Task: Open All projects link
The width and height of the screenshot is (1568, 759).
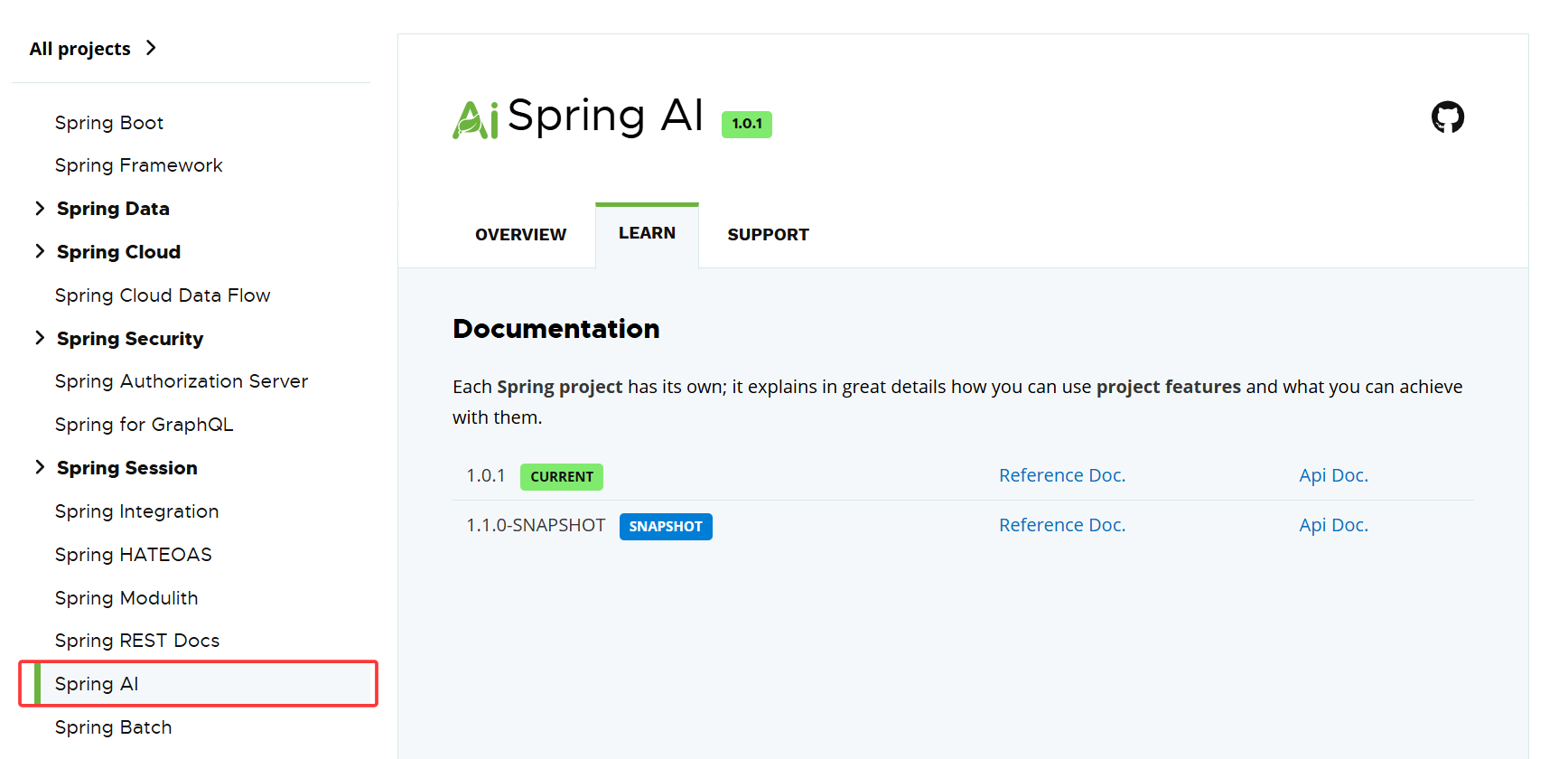Action: pos(80,49)
